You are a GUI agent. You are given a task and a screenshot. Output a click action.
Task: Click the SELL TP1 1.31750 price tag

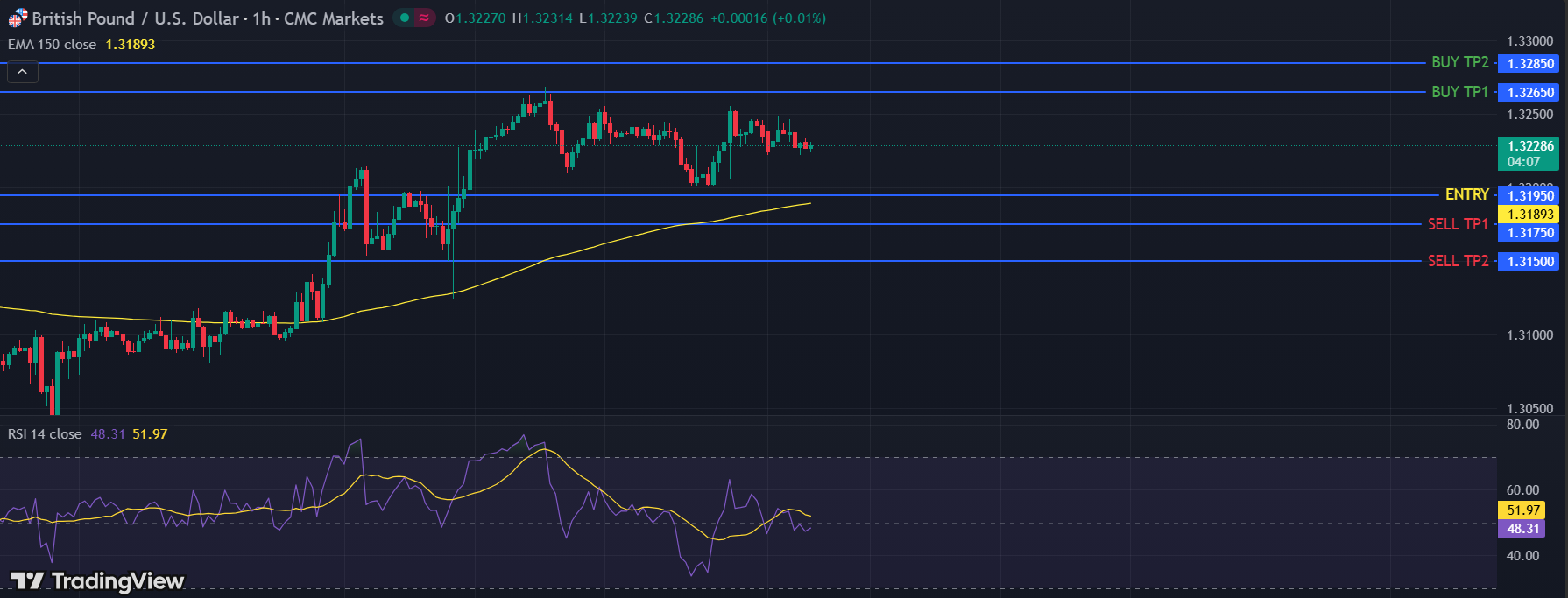1529,233
